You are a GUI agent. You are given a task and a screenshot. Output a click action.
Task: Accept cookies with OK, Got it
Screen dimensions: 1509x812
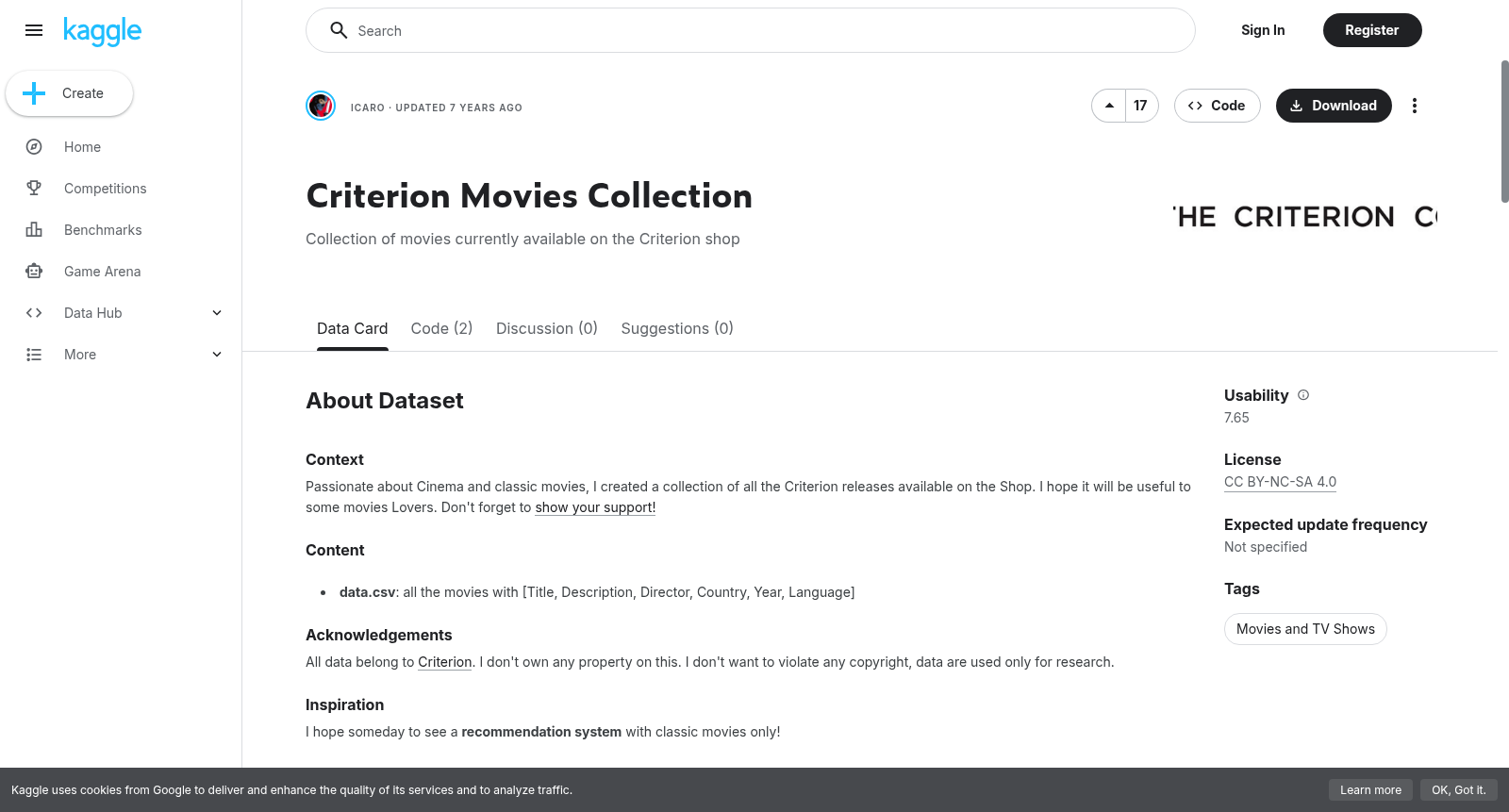[1458, 790]
